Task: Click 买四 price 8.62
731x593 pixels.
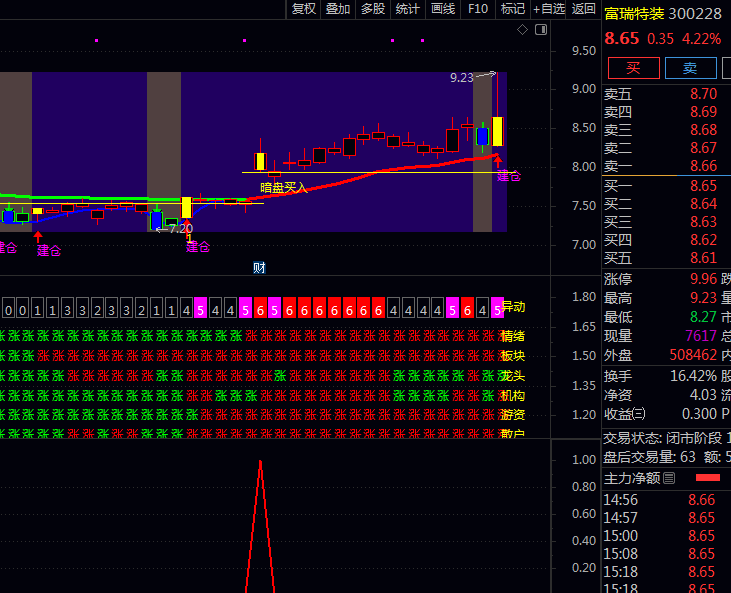Action: [x=703, y=240]
